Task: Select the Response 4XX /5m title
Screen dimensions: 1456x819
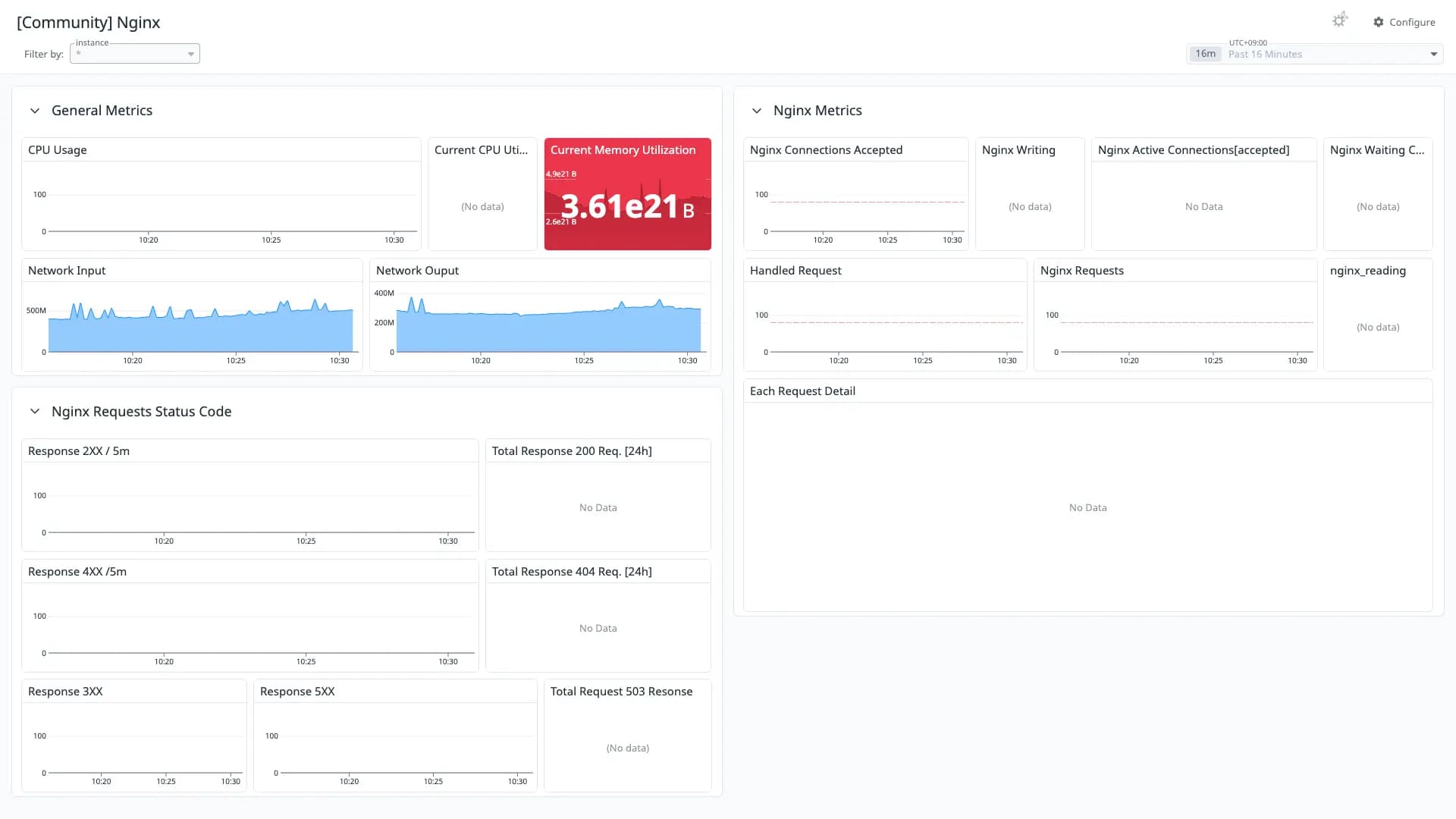Action: coord(77,572)
